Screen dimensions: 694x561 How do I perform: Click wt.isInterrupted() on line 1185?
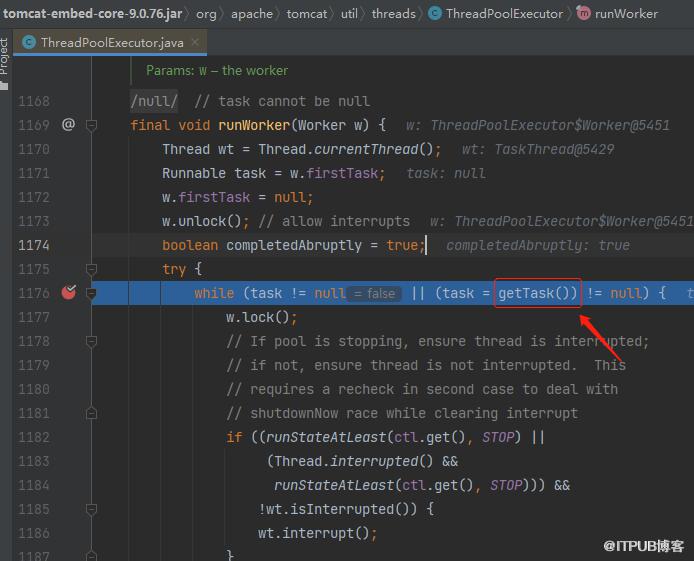point(341,509)
